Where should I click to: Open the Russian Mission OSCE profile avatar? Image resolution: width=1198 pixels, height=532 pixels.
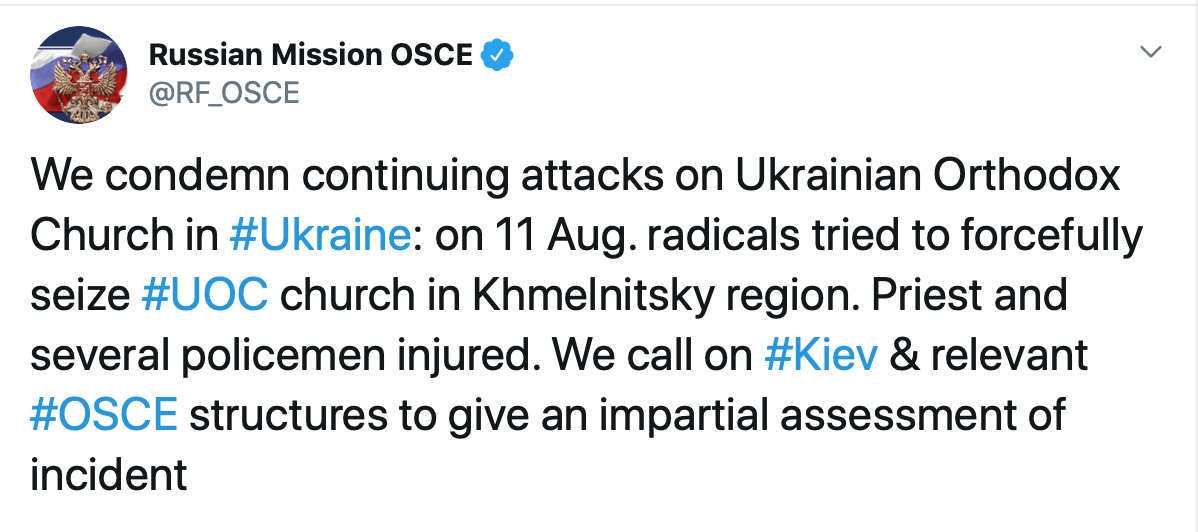79,76
